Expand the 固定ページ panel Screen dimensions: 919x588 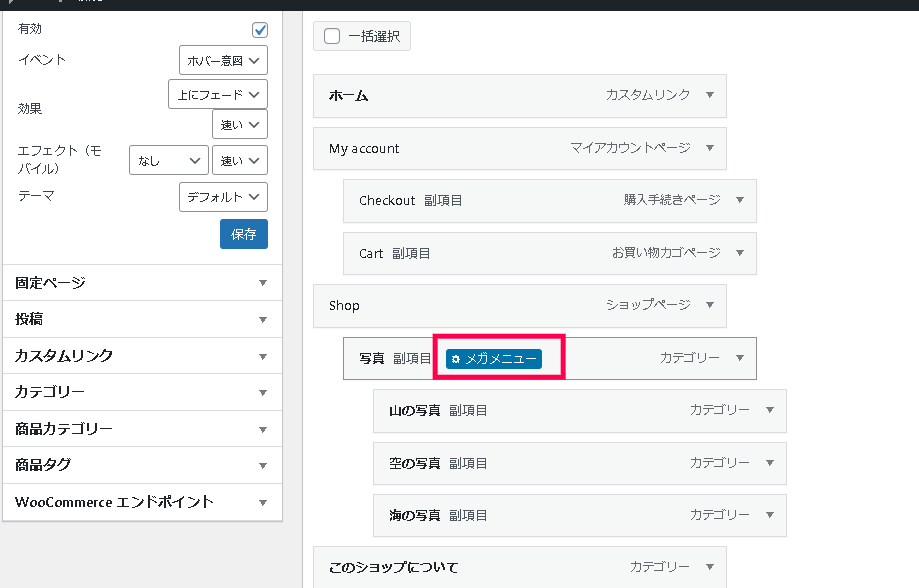[x=142, y=283]
